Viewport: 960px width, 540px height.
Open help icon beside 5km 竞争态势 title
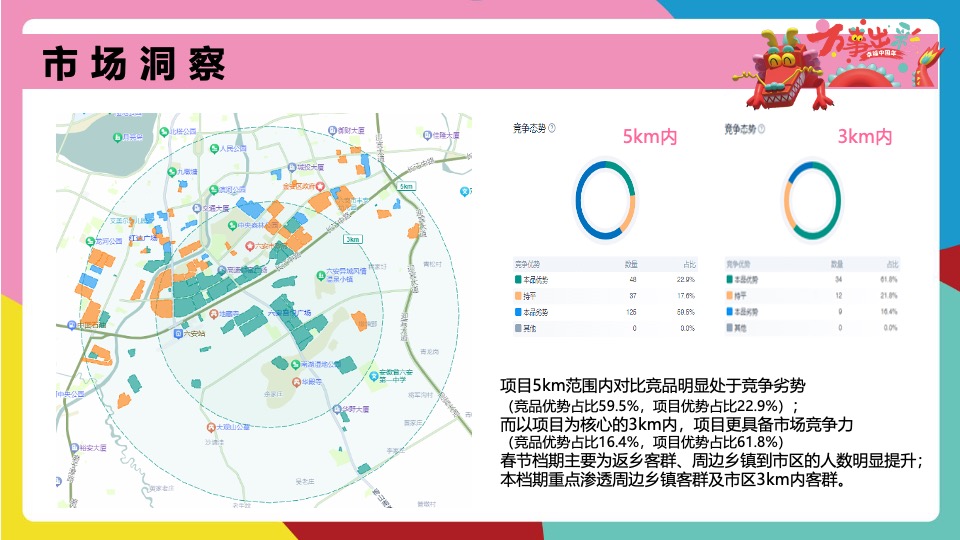pyautogui.click(x=552, y=128)
